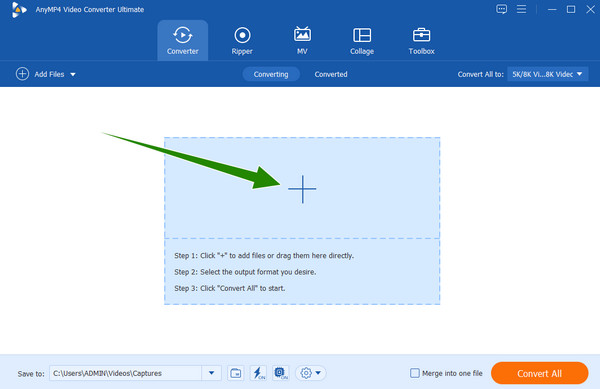Open the hamburger menu
This screenshot has height=389, width=600.
click(521, 9)
